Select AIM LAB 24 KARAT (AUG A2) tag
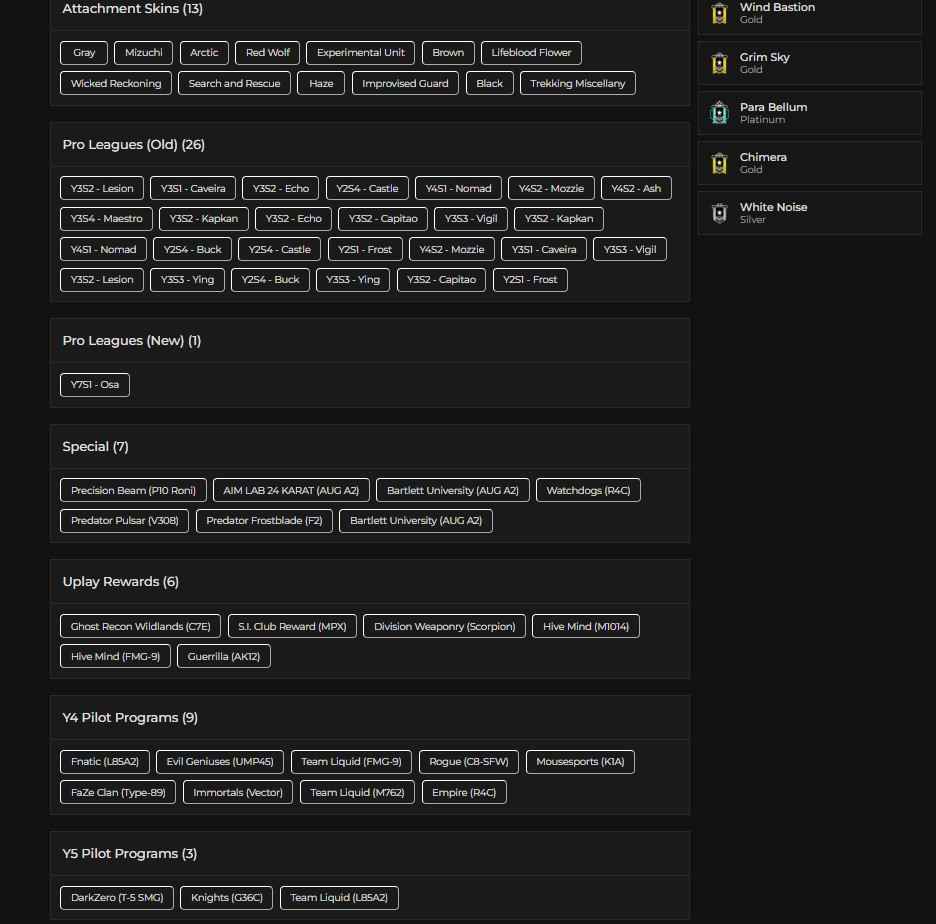This screenshot has height=924, width=936. point(291,491)
